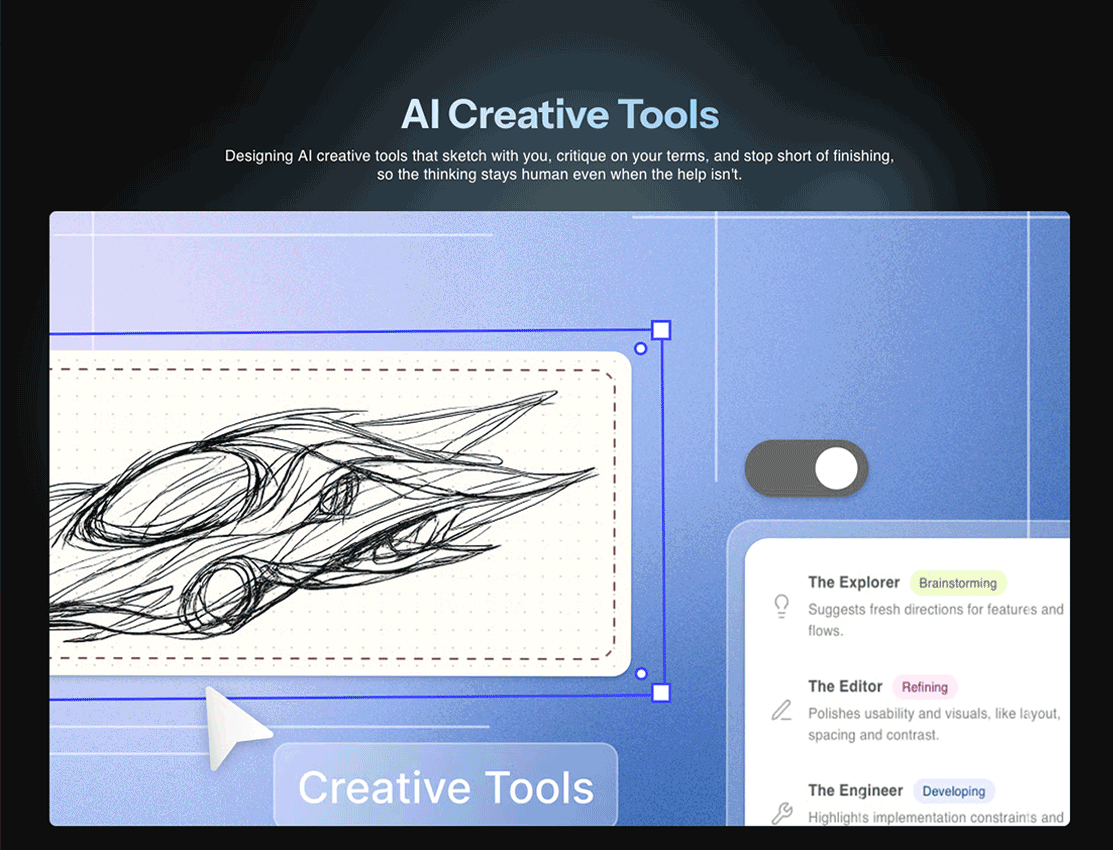Toggle the dark gray switch

(806, 469)
